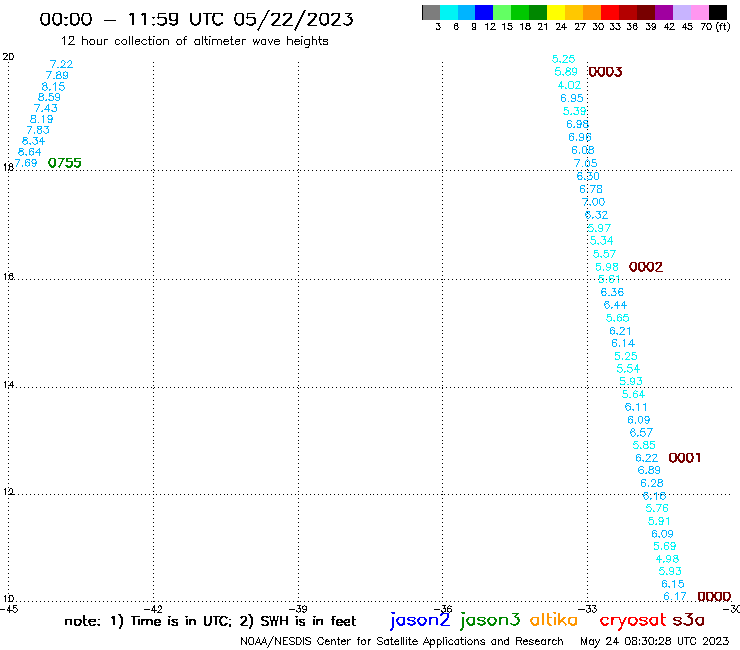Screen dimensions: 740x650
Task: Click the wave height value 8.59
Action: 49,97
